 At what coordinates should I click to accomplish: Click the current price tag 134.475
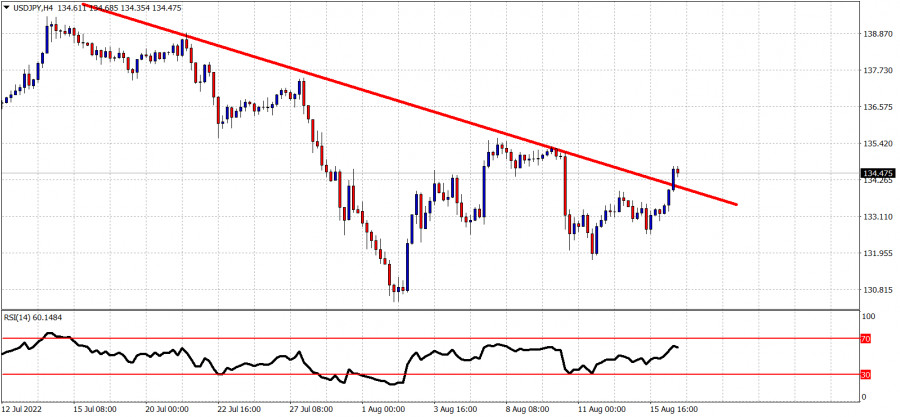876,173
